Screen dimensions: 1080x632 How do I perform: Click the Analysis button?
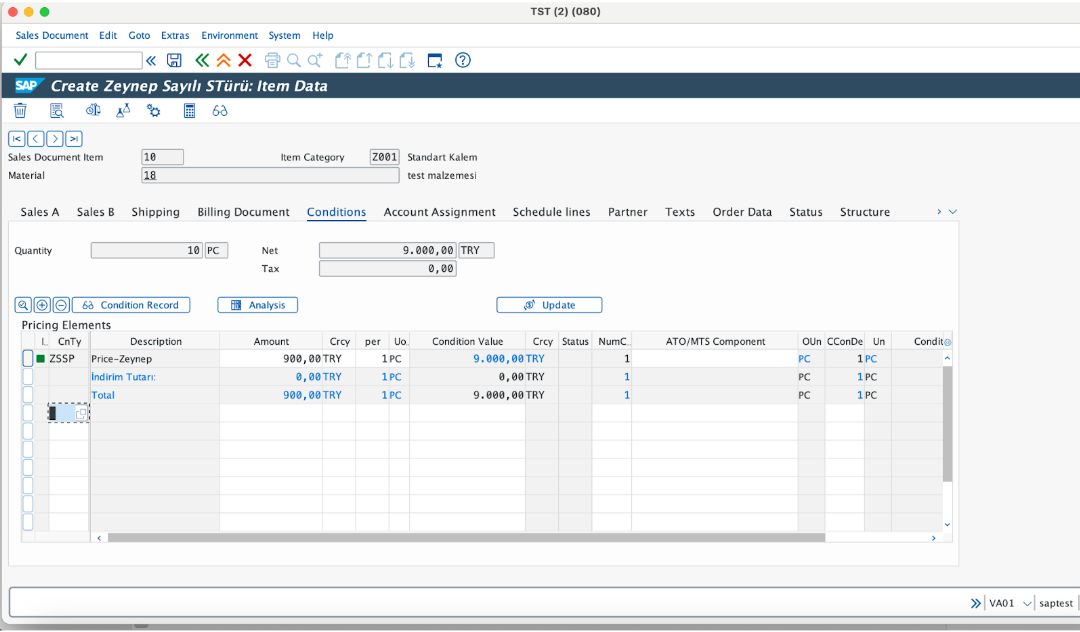258,305
